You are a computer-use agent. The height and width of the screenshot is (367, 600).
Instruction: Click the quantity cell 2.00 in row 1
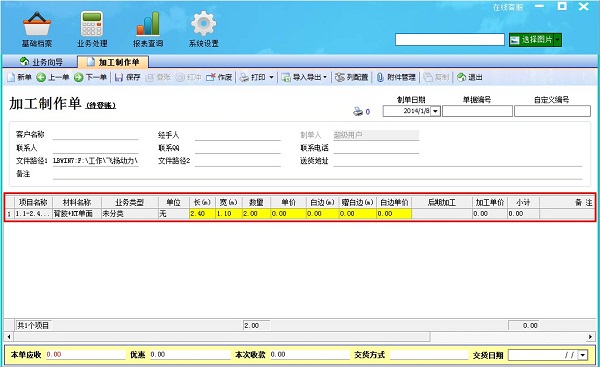click(x=256, y=214)
